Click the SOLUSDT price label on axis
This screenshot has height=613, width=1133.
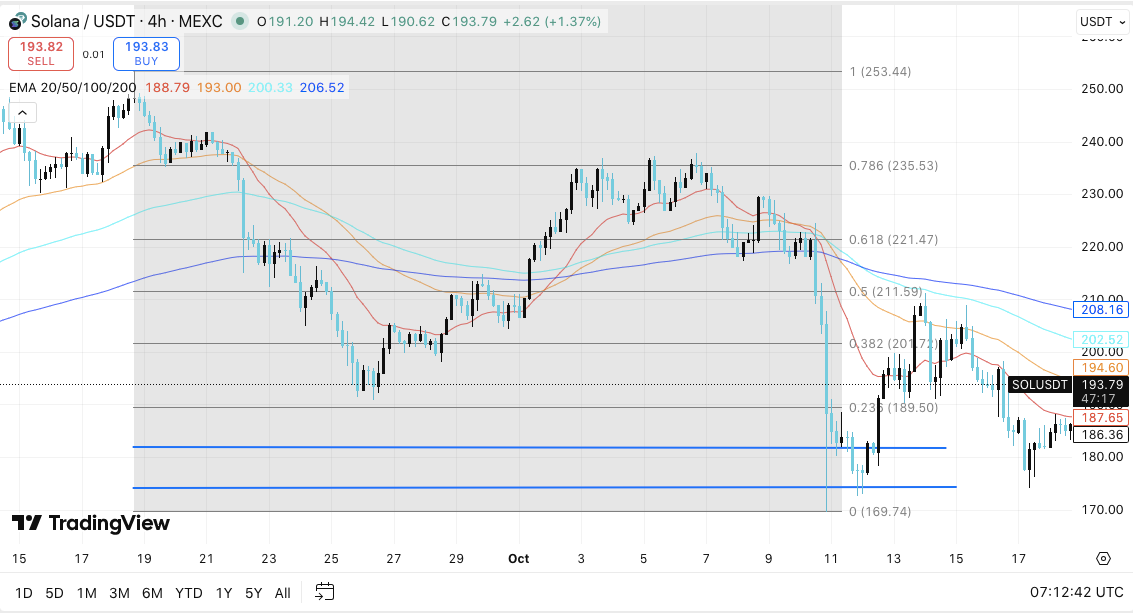1039,385
